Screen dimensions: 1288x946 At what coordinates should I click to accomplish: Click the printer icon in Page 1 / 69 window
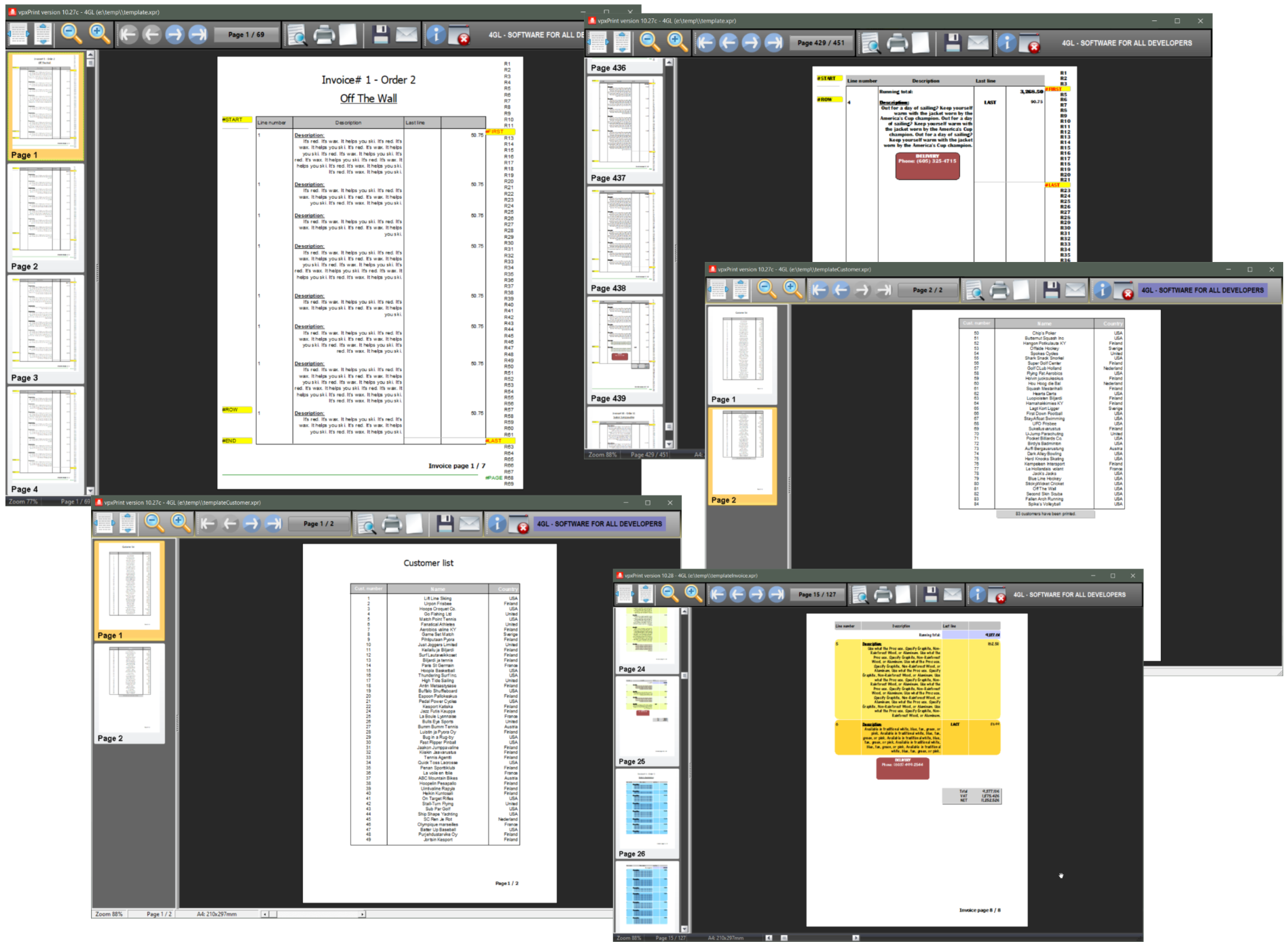coord(324,34)
